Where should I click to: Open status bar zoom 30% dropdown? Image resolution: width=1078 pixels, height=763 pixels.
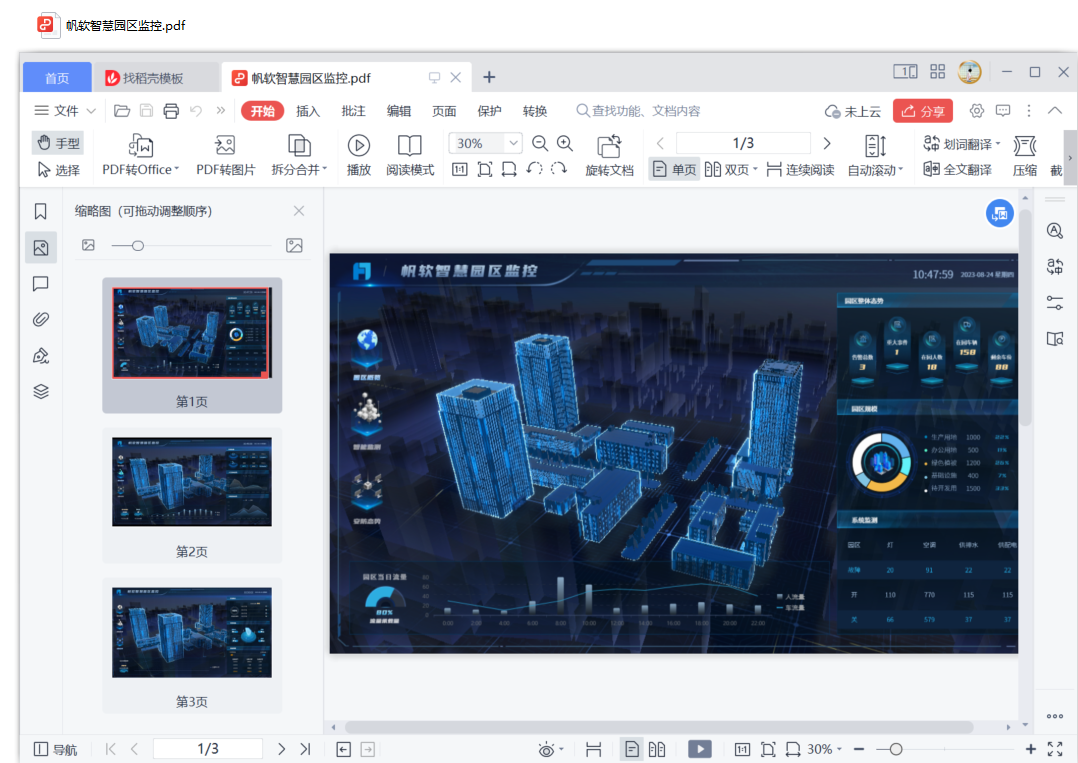coord(824,749)
